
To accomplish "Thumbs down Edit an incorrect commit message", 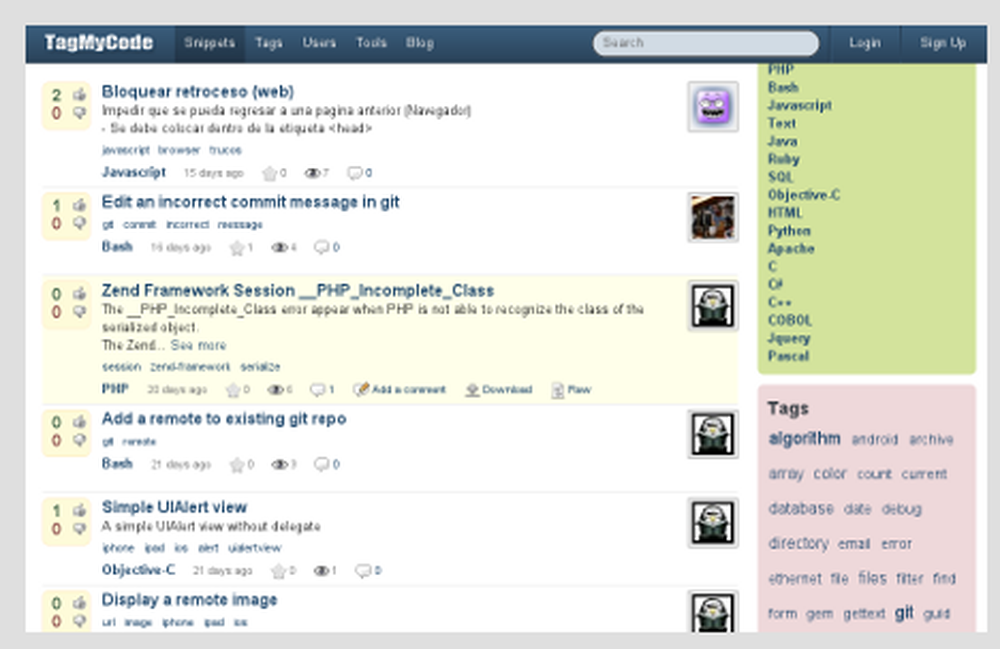I will [x=79, y=223].
